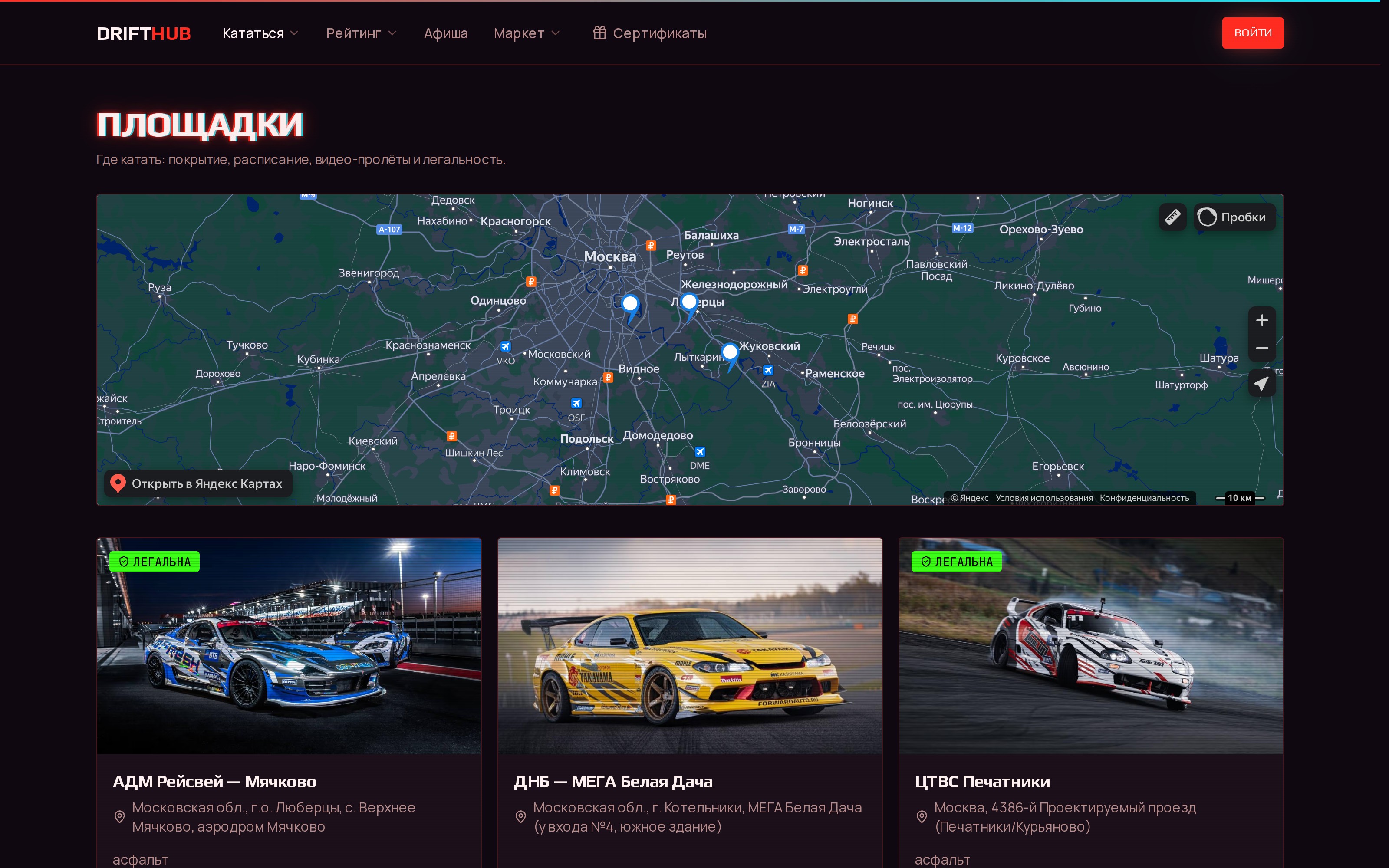Click location pin icon on ДНБ address
This screenshot has height=868, width=1389.
(520, 816)
